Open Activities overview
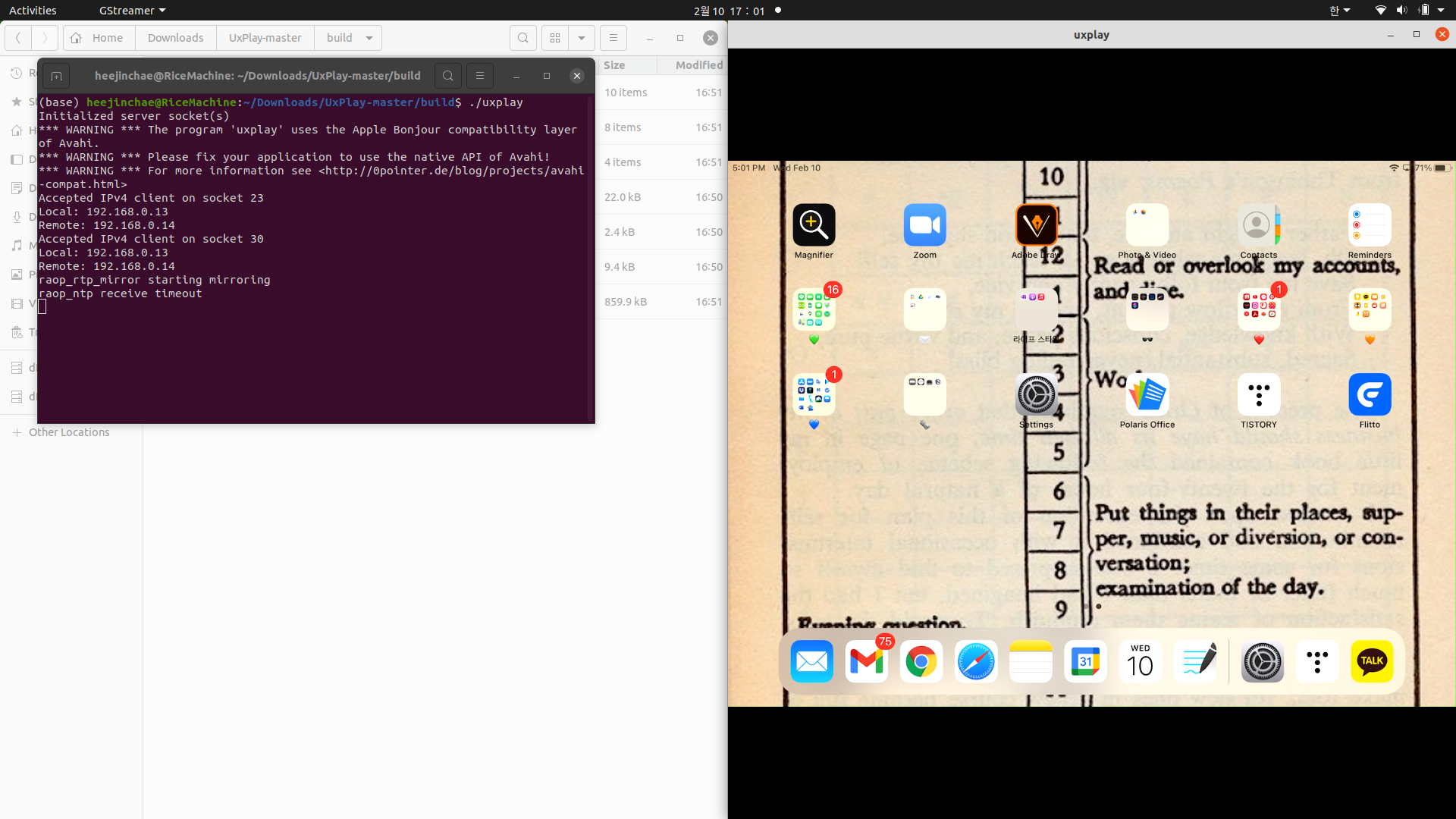Image resolution: width=1456 pixels, height=819 pixels. [x=33, y=11]
